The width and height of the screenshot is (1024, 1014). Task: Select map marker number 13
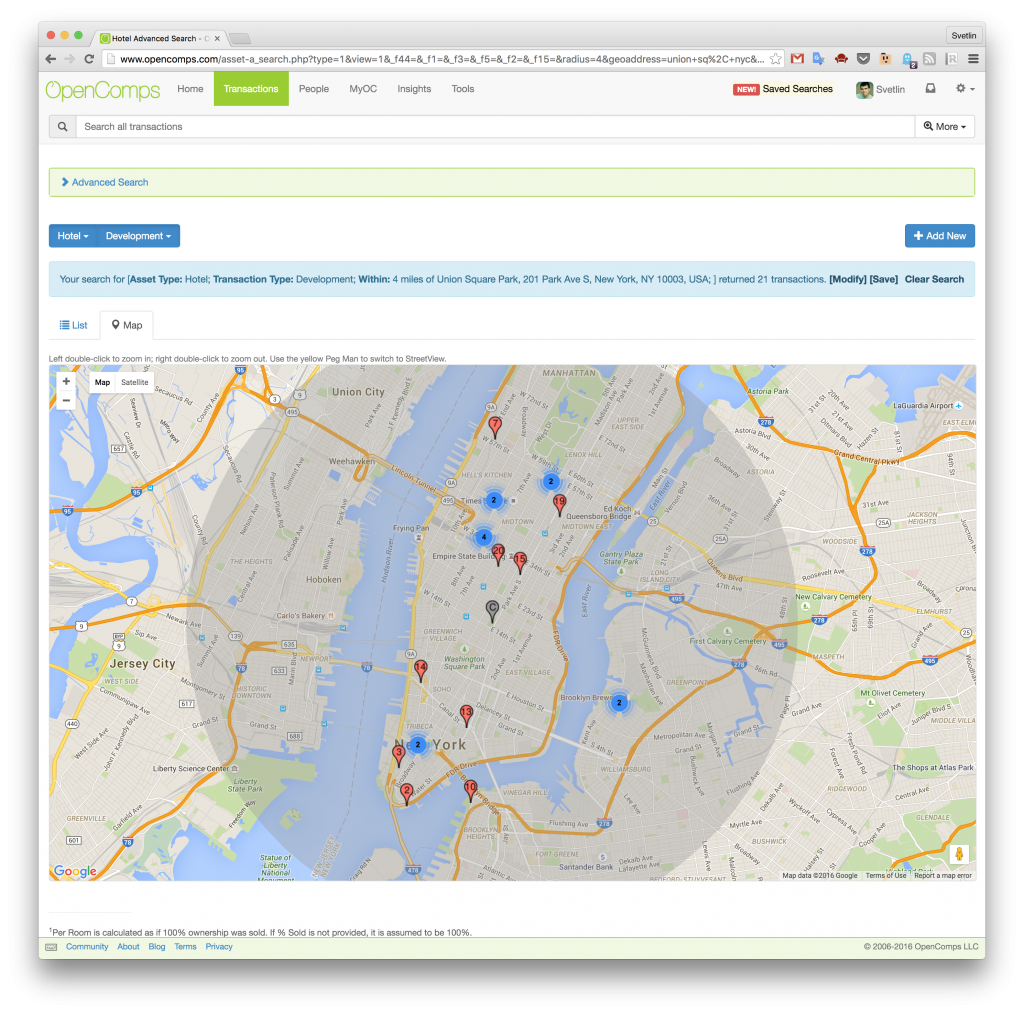tap(466, 714)
